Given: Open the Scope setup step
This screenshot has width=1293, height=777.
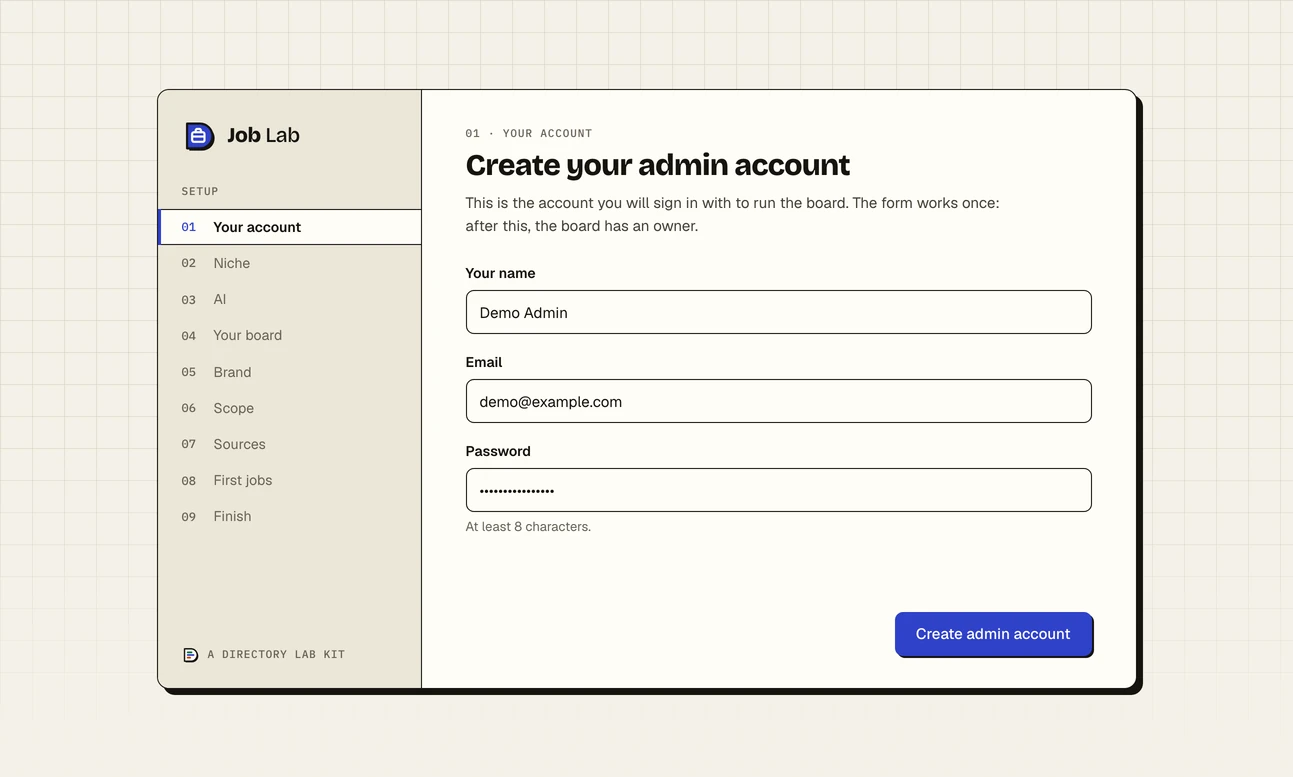Looking at the screenshot, I should (290, 408).
